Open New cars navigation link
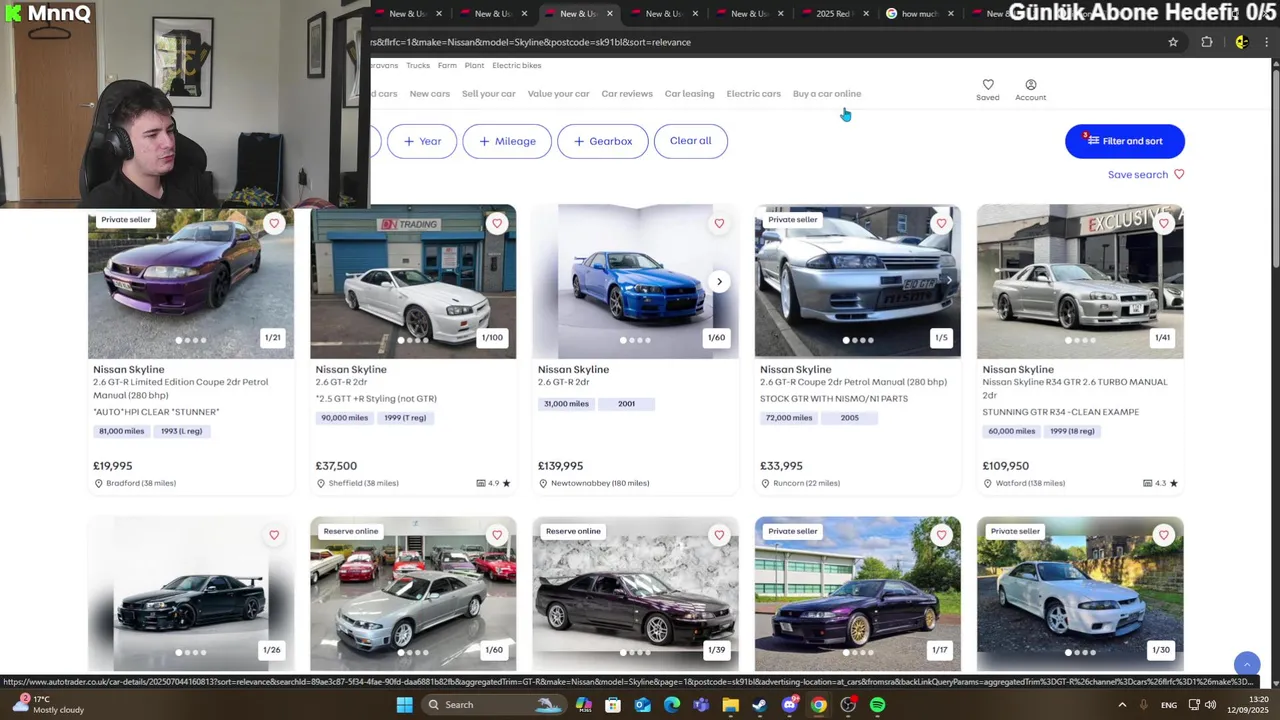Viewport: 1280px width, 720px height. (429, 93)
